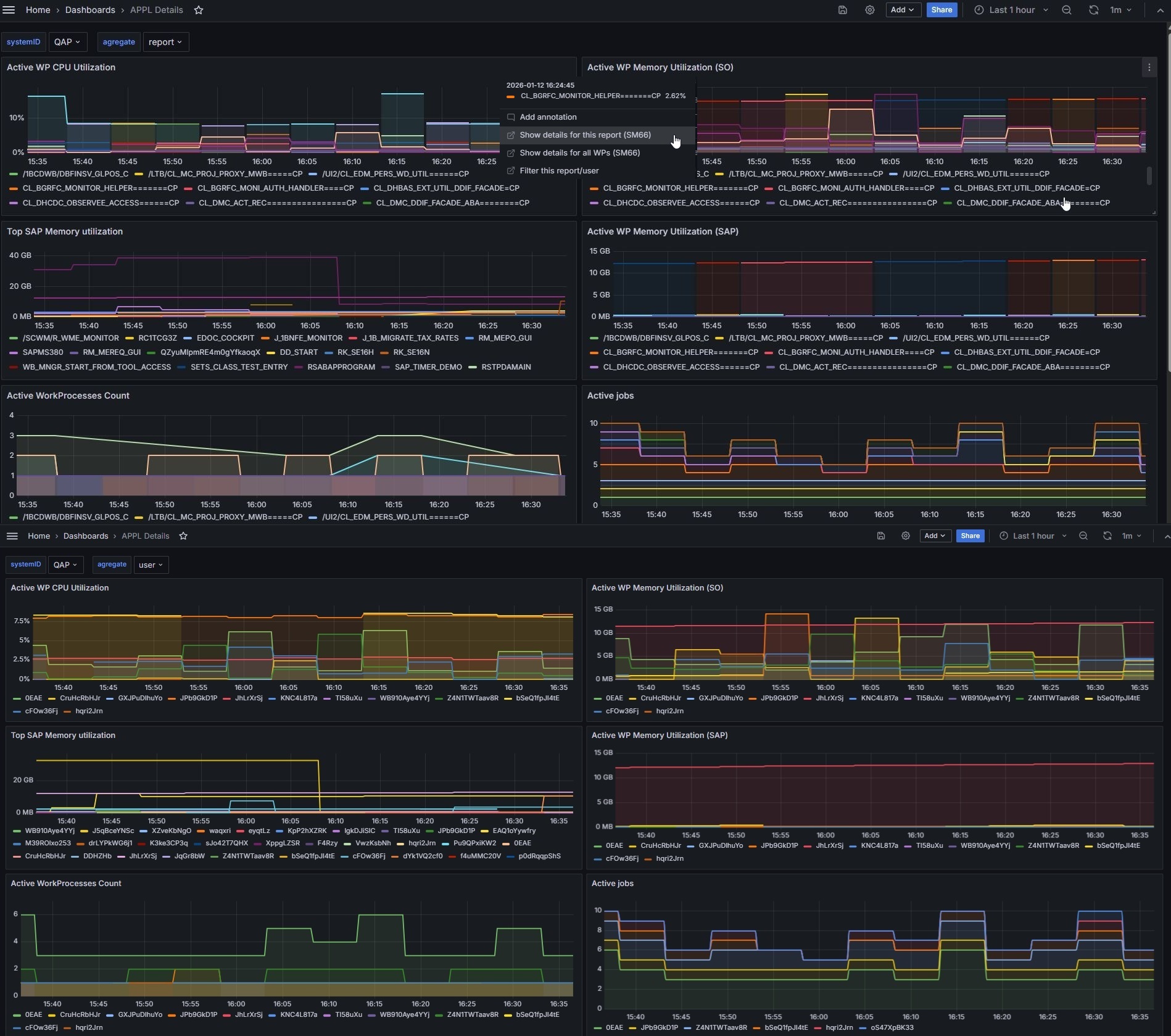Refresh the lower dashboard
The height and width of the screenshot is (1036, 1171).
[1107, 536]
